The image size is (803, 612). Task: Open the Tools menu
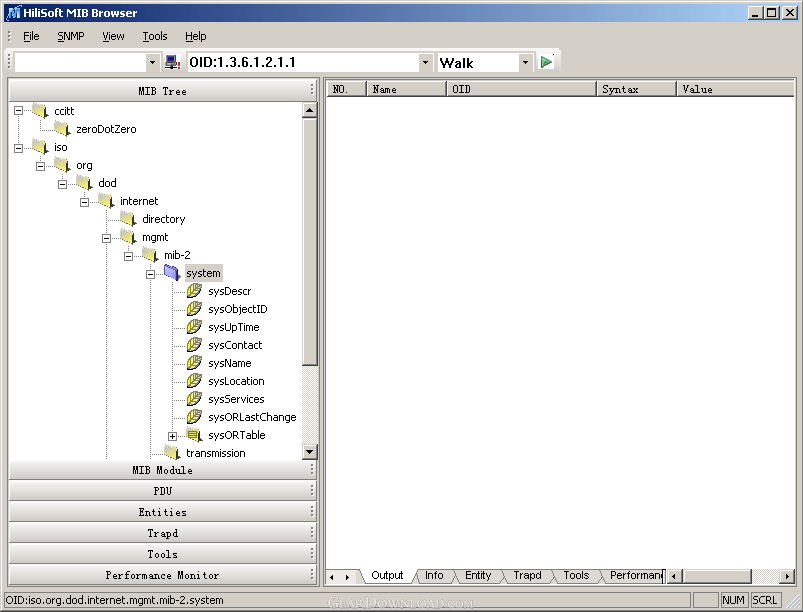155,36
